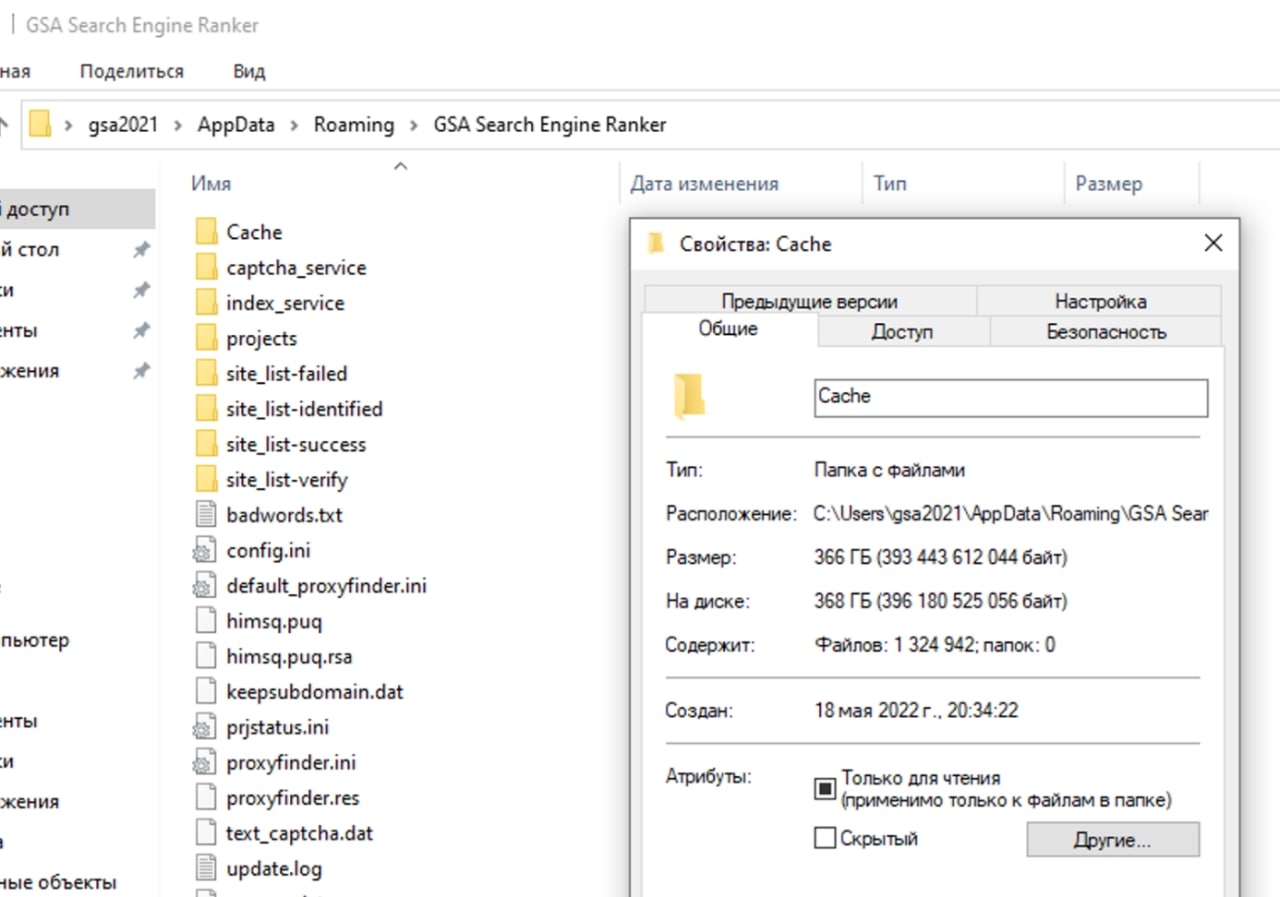
Task: Enable the 'Скрытый' hidden attribute checkbox
Action: 824,839
